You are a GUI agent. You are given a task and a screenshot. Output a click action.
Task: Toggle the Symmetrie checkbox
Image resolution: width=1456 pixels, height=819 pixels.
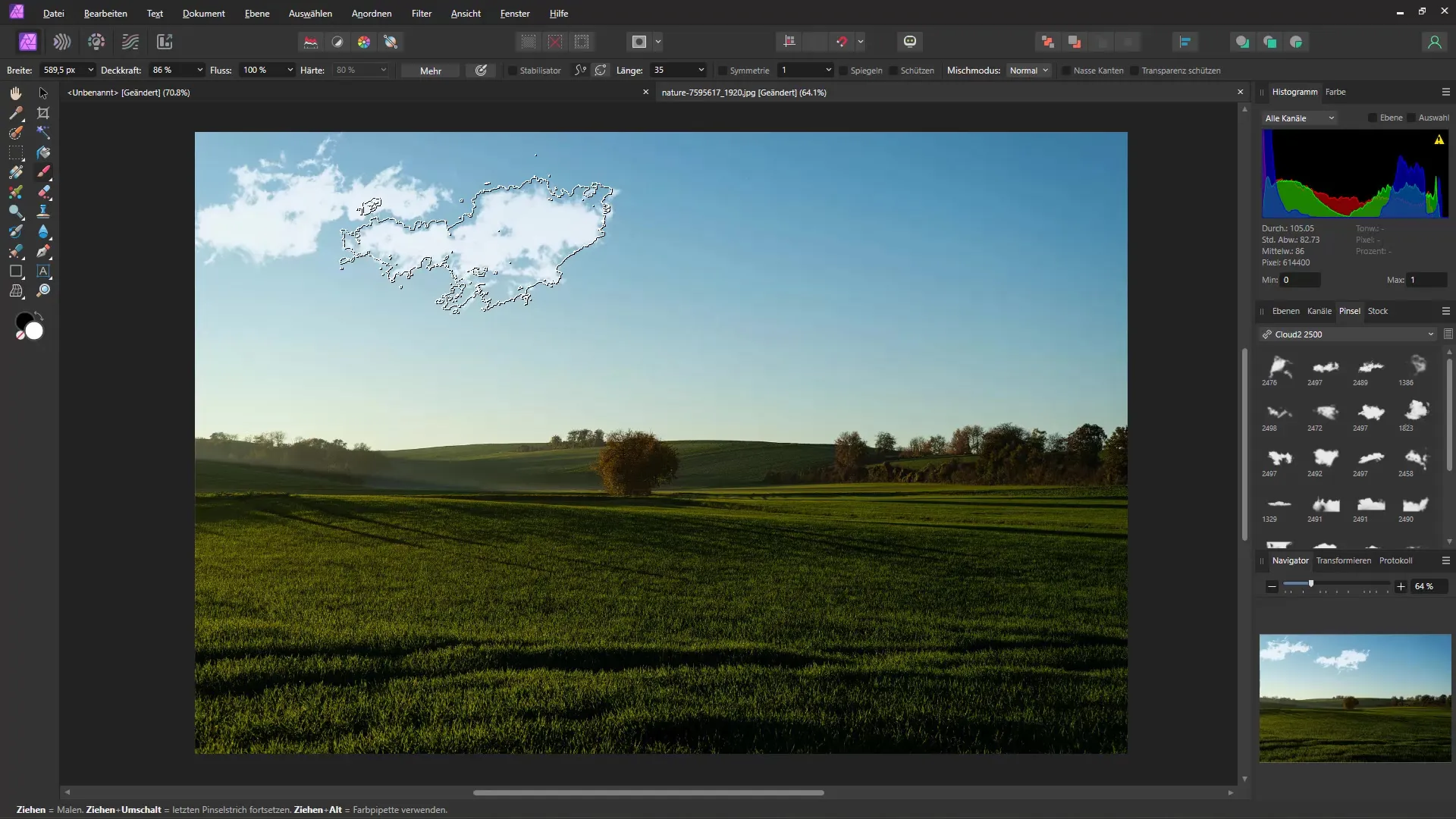723,71
